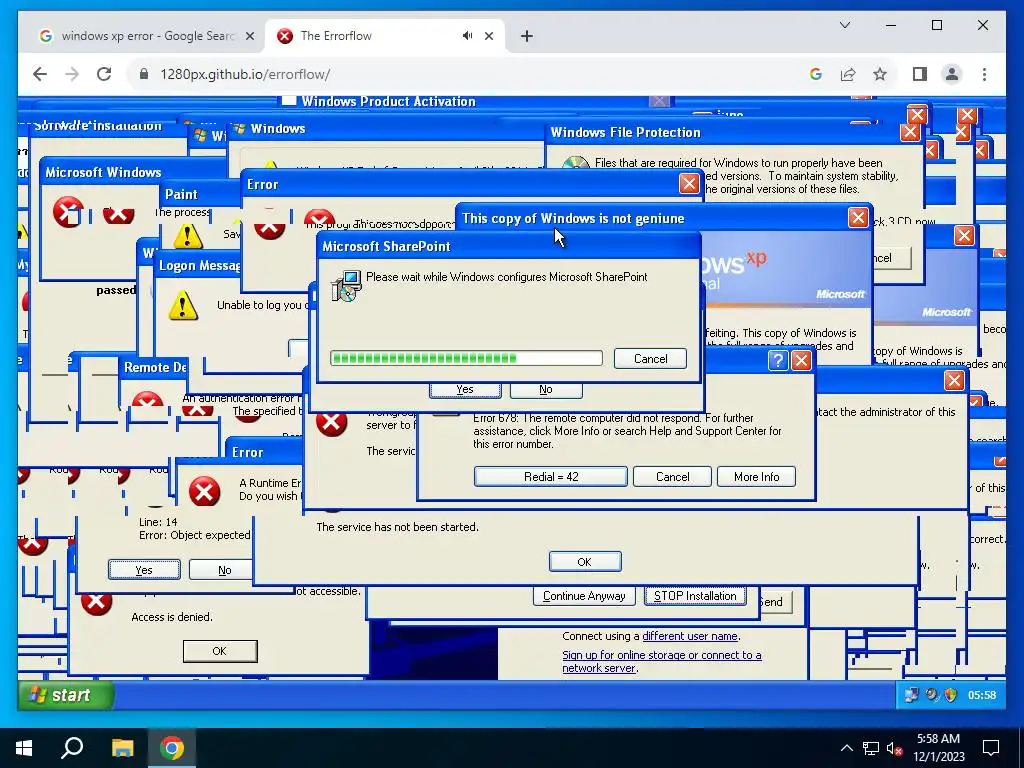The image size is (1024, 768).
Task: Click the Logon Message warning icon
Action: [183, 305]
